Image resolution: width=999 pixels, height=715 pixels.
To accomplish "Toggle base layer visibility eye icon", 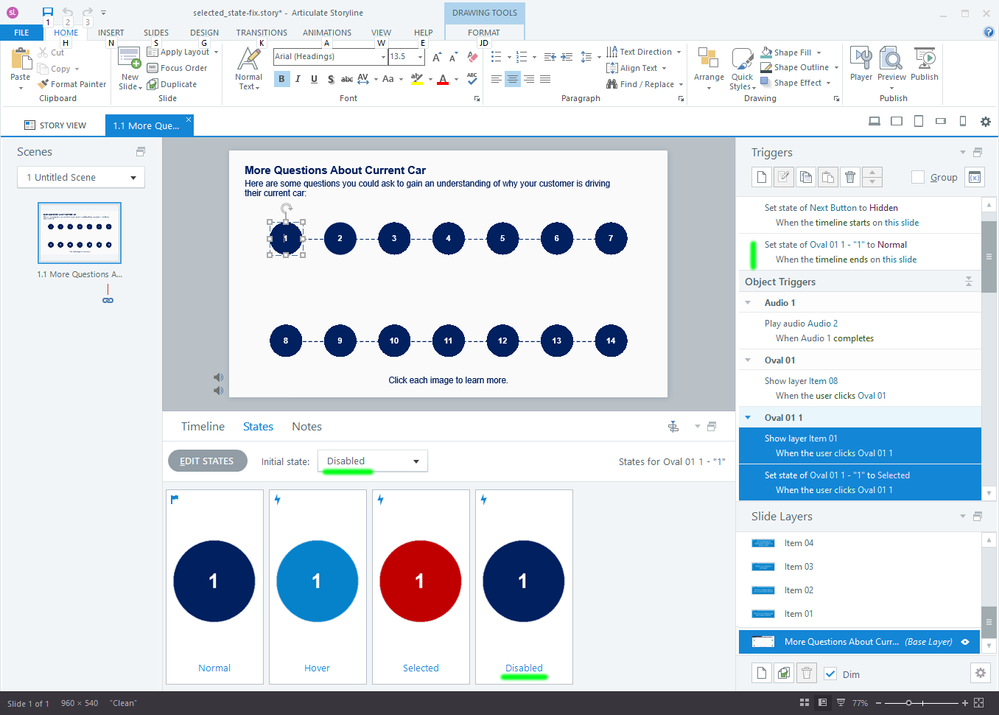I will click(x=966, y=642).
